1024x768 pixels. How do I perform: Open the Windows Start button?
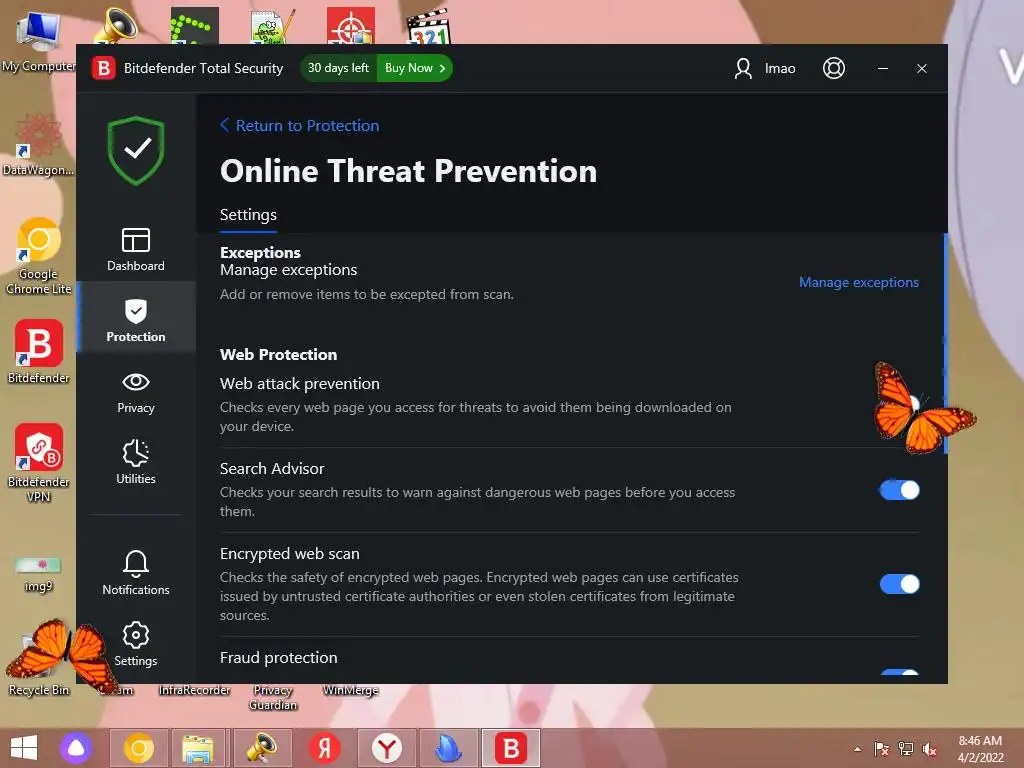(24, 748)
